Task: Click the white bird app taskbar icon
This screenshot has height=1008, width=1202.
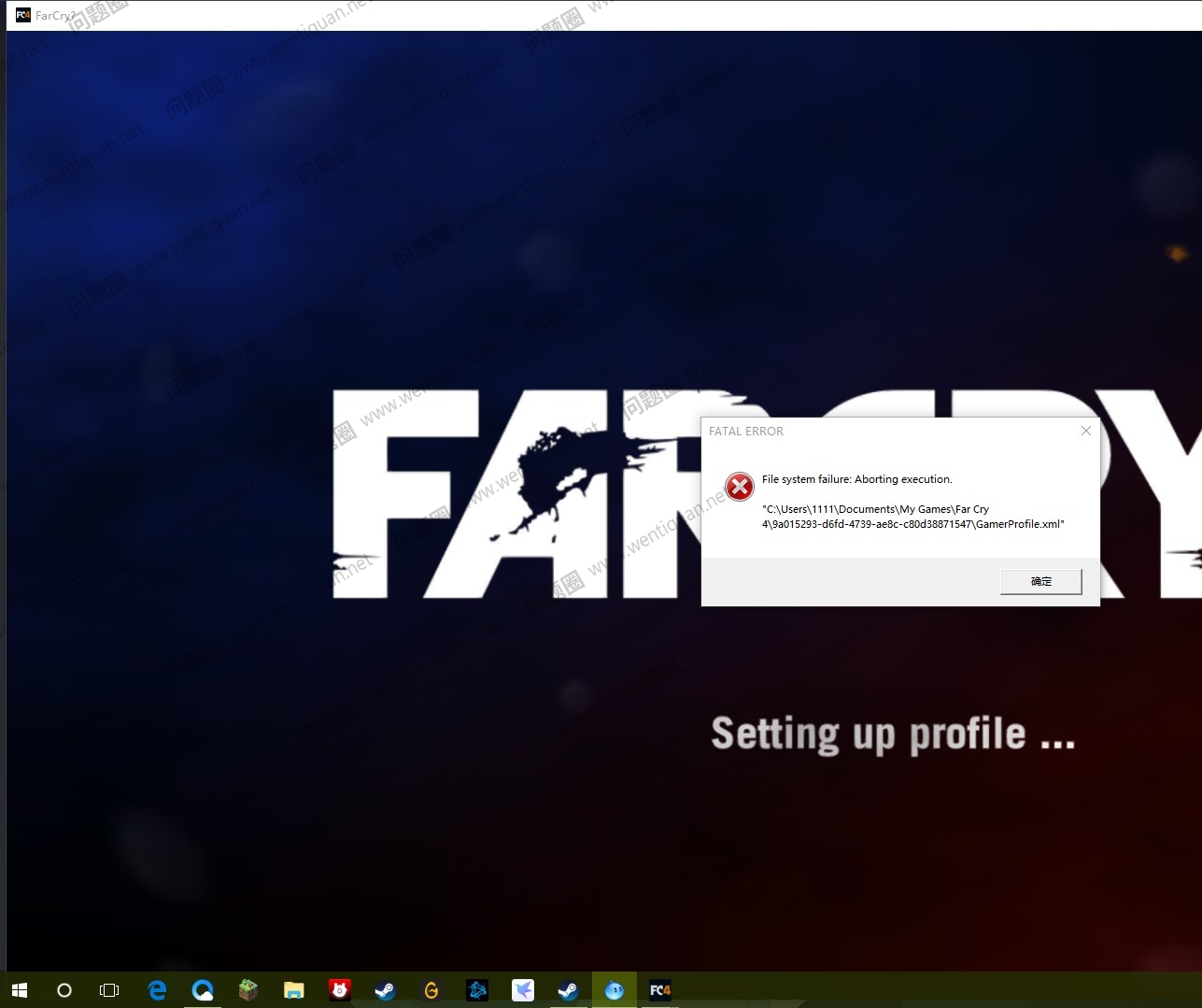Action: coord(522,990)
